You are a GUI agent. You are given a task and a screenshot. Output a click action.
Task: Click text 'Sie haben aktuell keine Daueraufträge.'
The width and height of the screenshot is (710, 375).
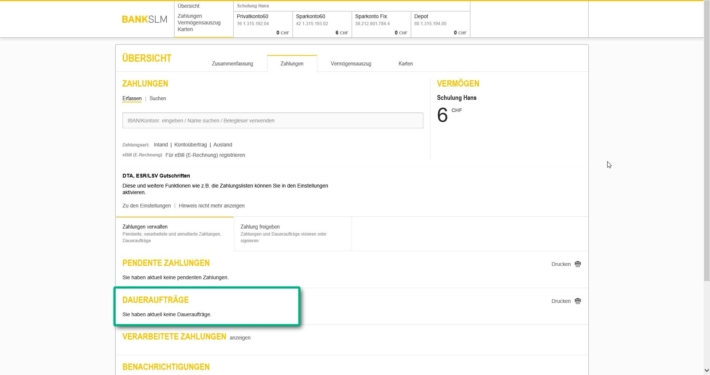coord(167,314)
